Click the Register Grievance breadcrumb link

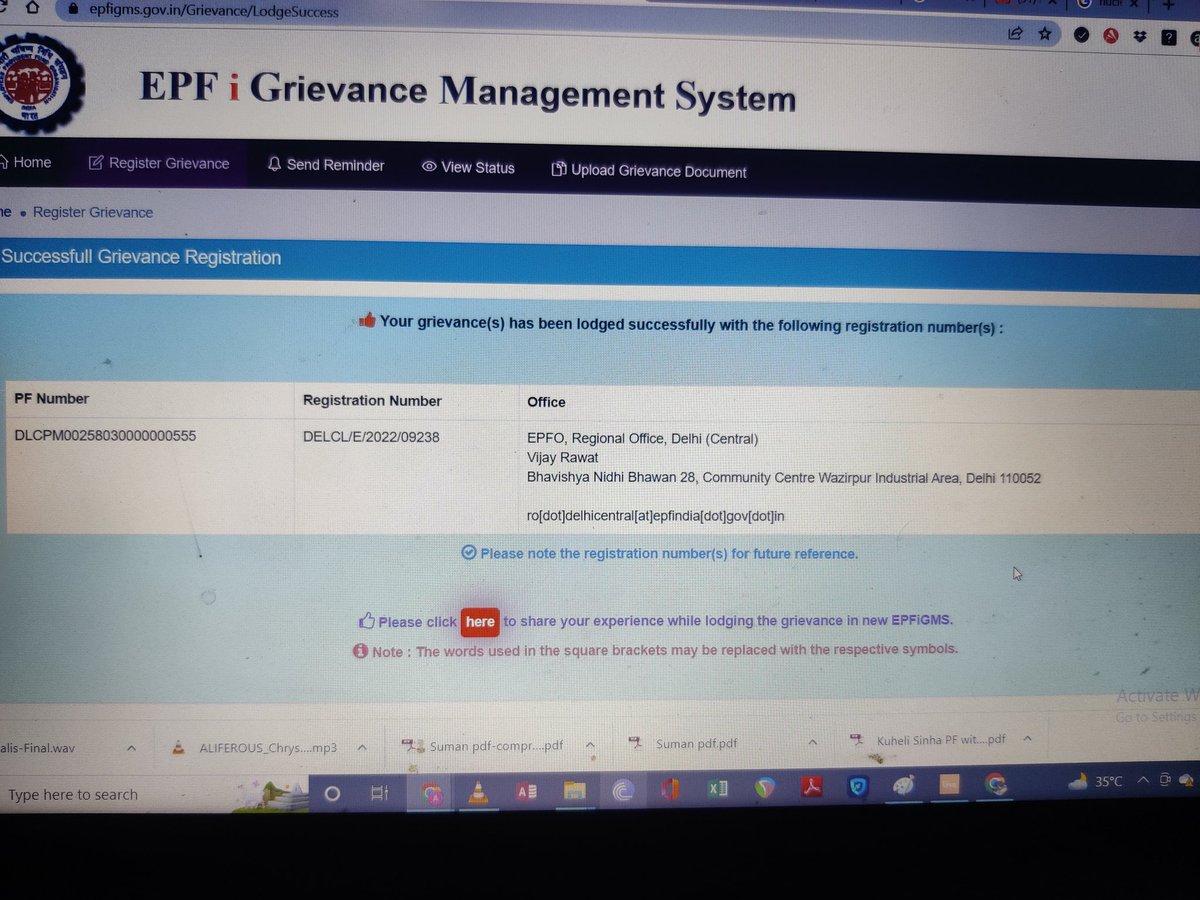93,212
